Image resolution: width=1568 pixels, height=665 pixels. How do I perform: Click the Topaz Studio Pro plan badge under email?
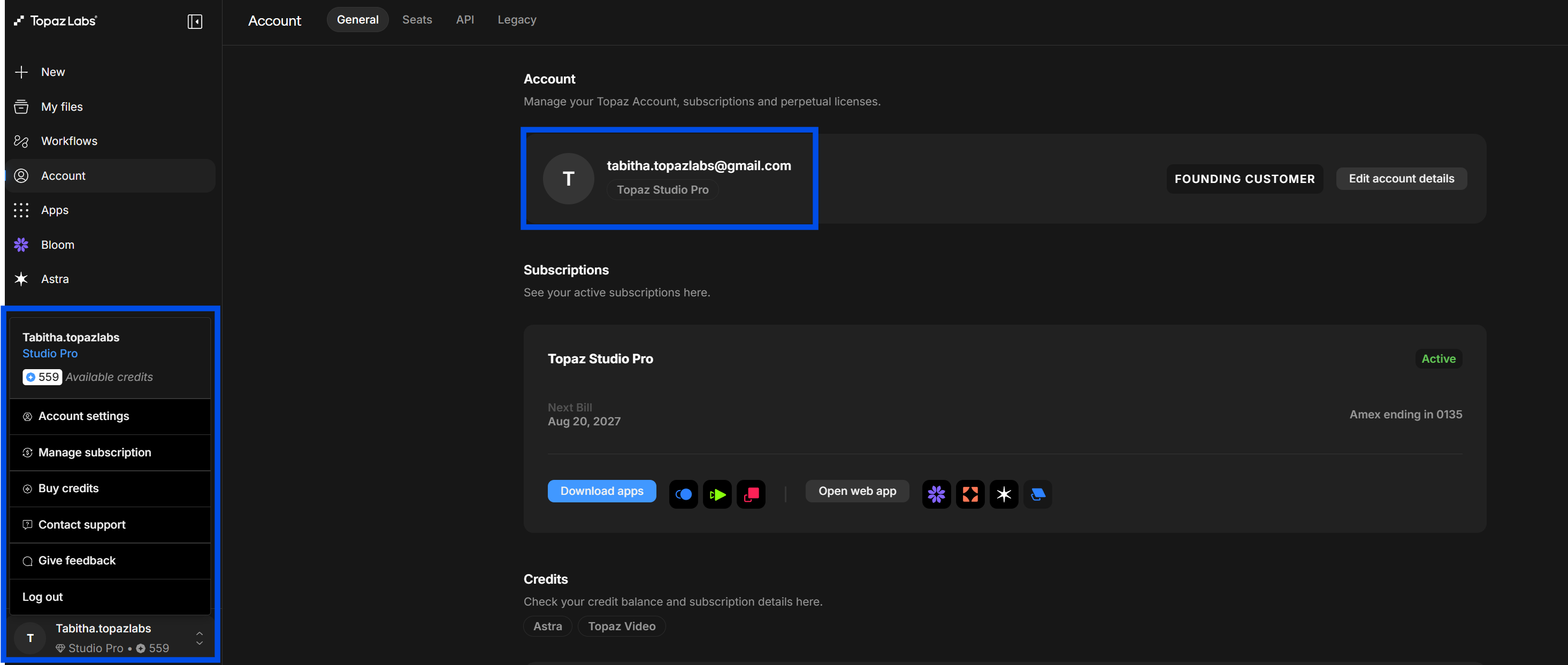click(x=662, y=189)
